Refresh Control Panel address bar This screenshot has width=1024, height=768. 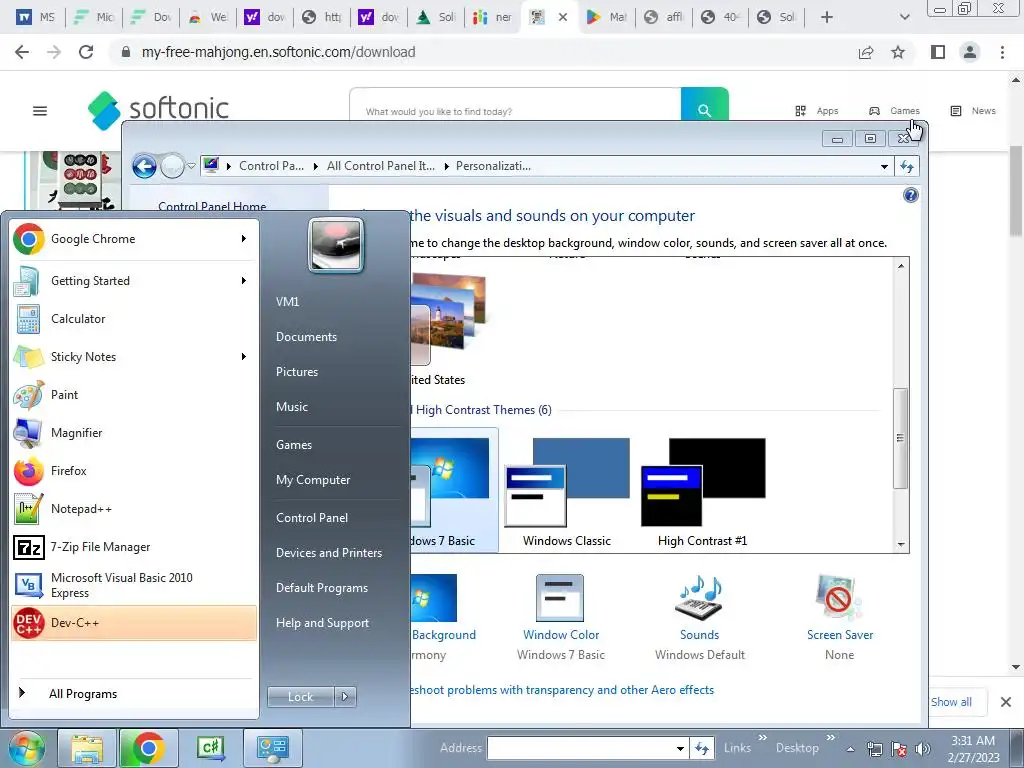907,167
